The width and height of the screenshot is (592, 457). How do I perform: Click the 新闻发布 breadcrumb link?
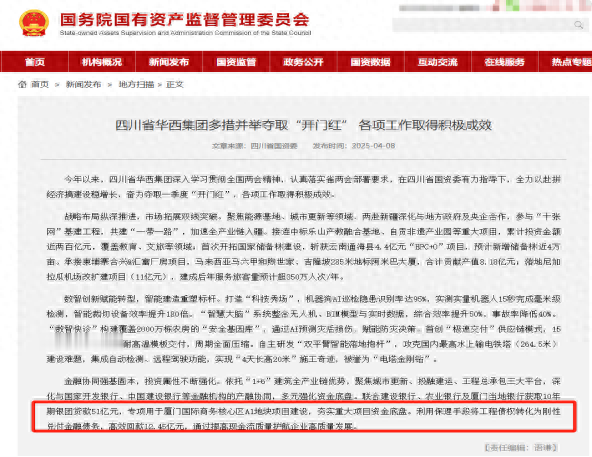pyautogui.click(x=83, y=84)
